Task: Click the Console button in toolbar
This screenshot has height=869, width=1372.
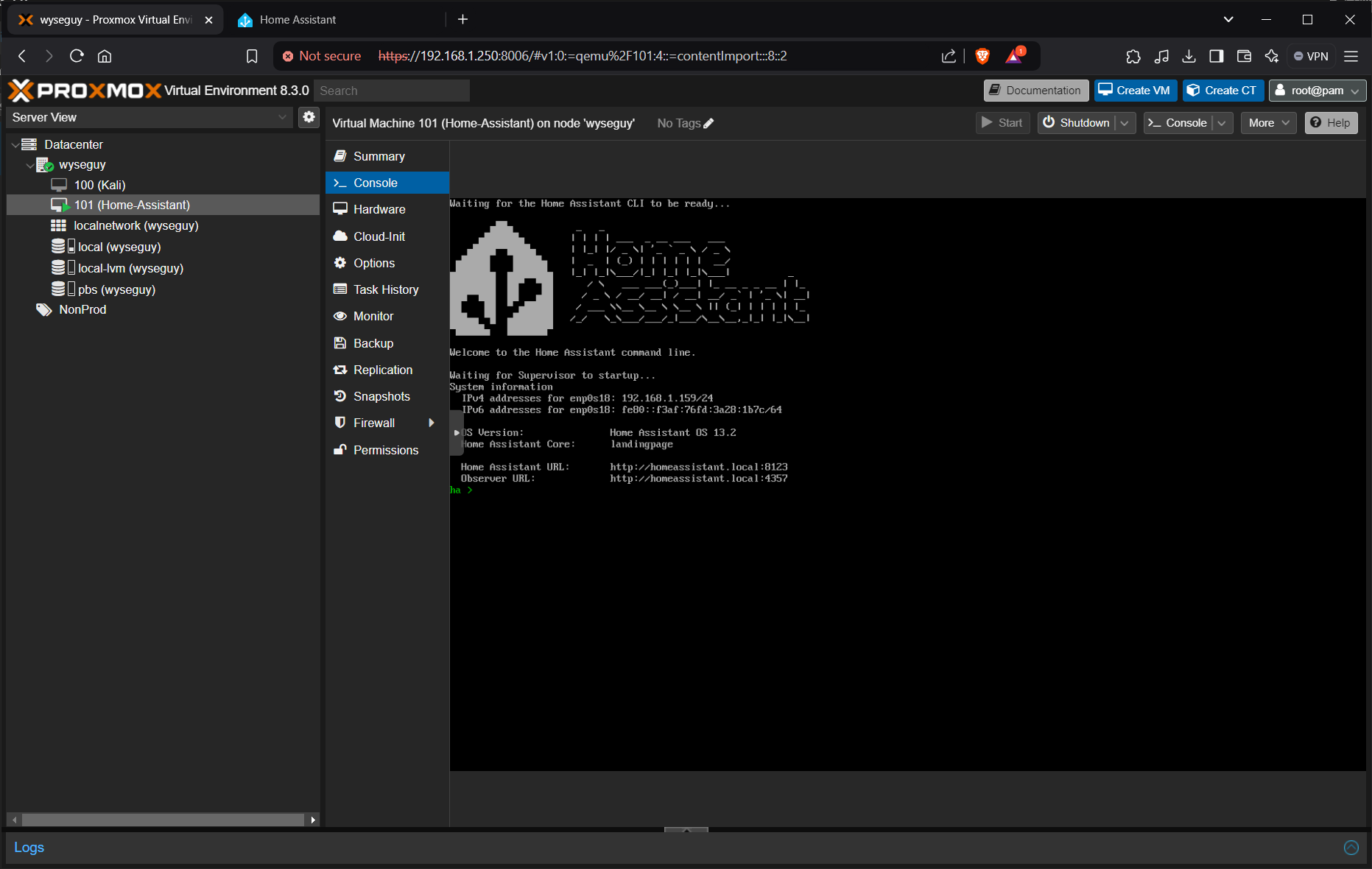Action: [1178, 123]
